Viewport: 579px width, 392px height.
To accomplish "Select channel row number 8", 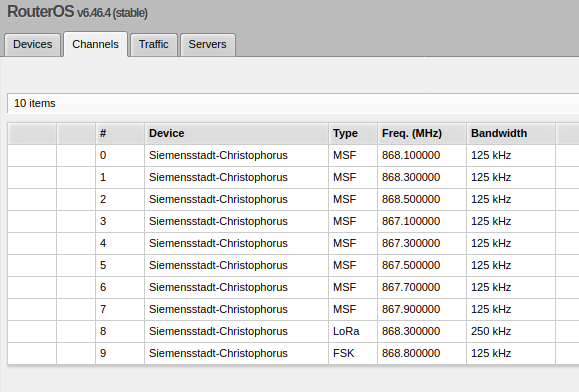I will (293, 331).
